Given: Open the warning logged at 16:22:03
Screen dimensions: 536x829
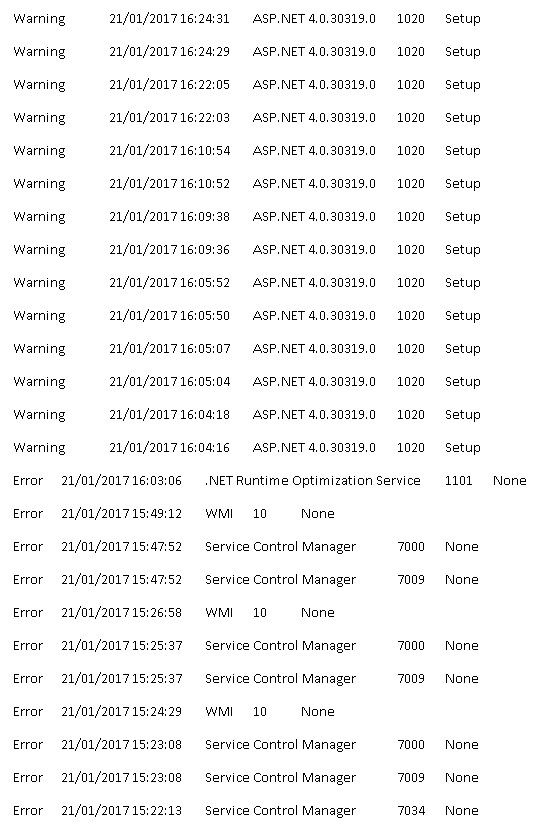Looking at the screenshot, I should pos(247,117).
